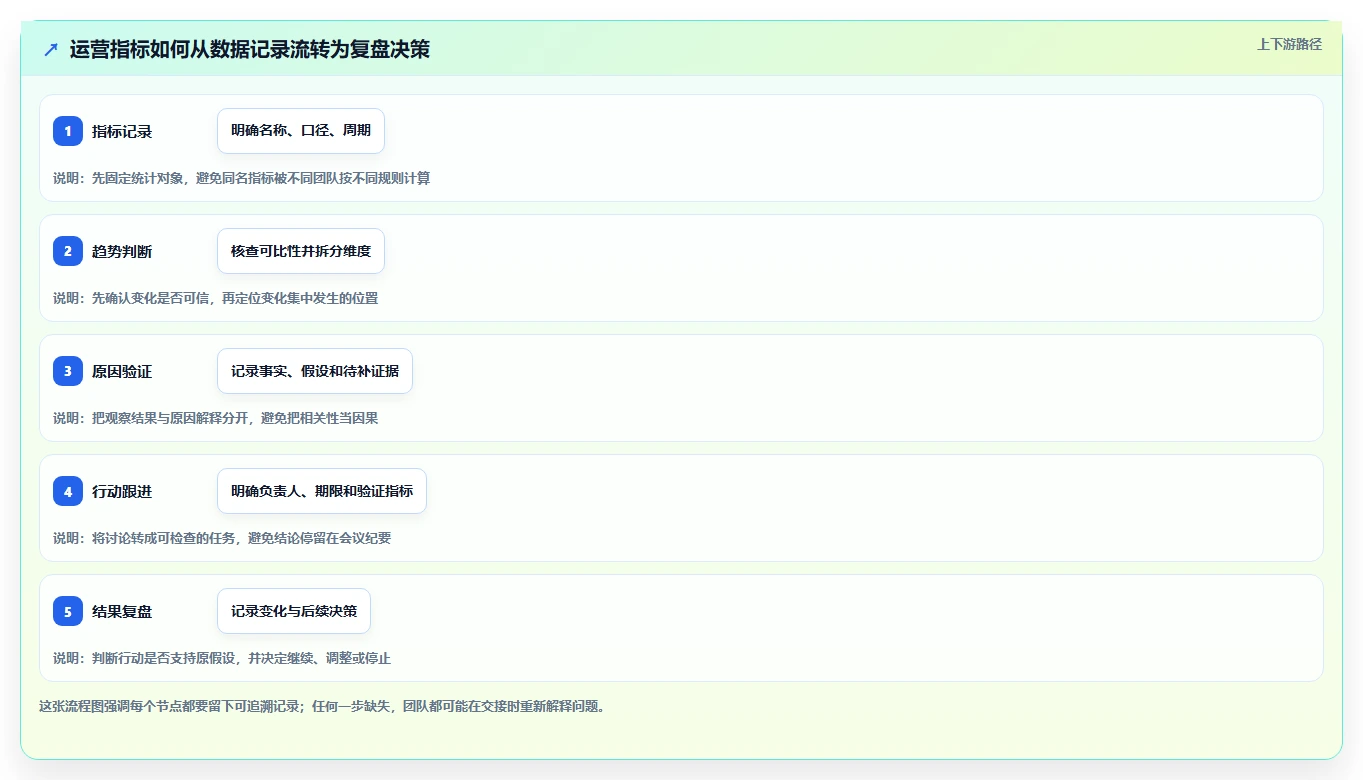Click step number 3 badge for 原因验证
The height and width of the screenshot is (780, 1363).
68,371
